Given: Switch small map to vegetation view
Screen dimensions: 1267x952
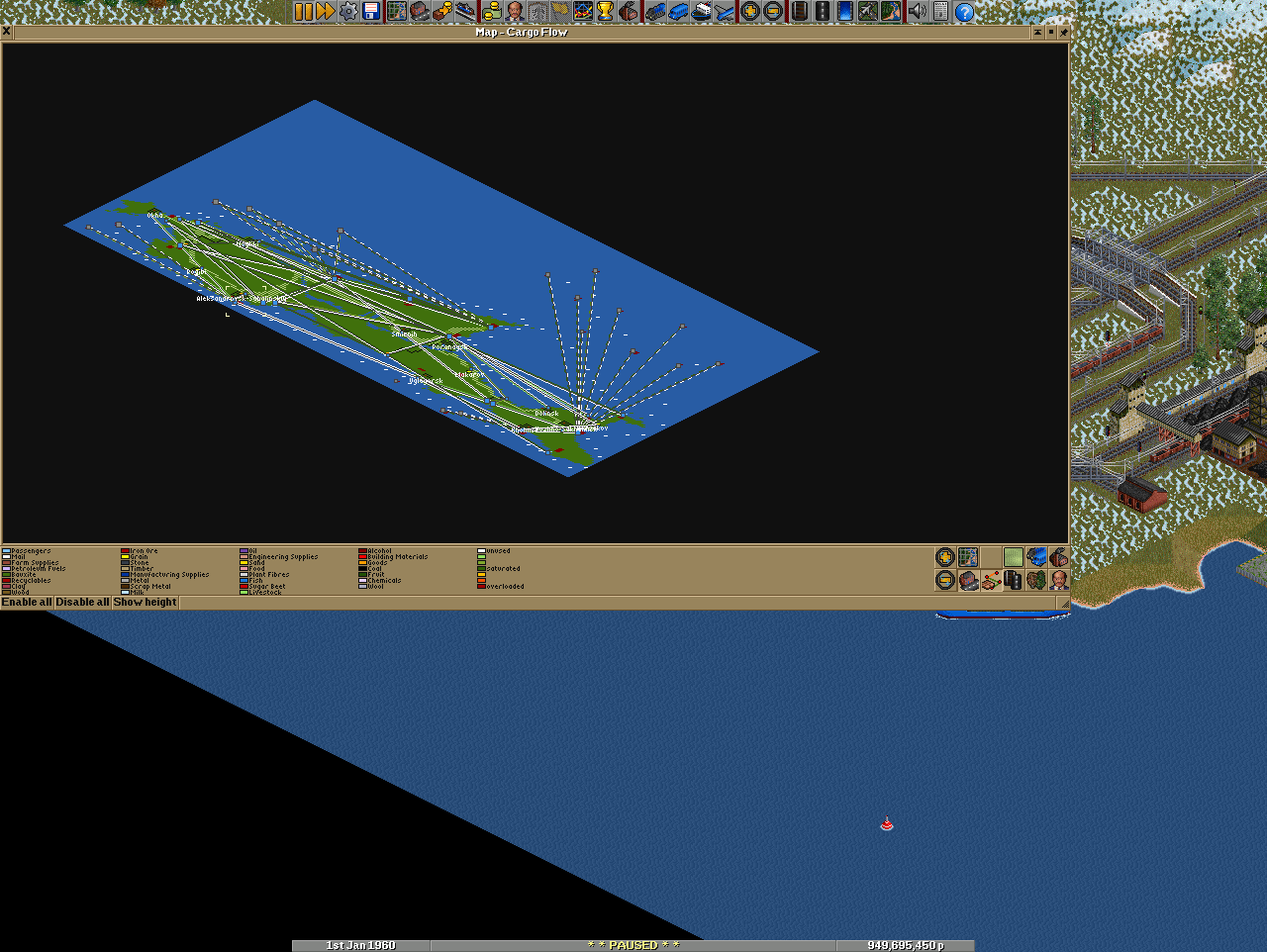Looking at the screenshot, I should pyautogui.click(x=1036, y=580).
